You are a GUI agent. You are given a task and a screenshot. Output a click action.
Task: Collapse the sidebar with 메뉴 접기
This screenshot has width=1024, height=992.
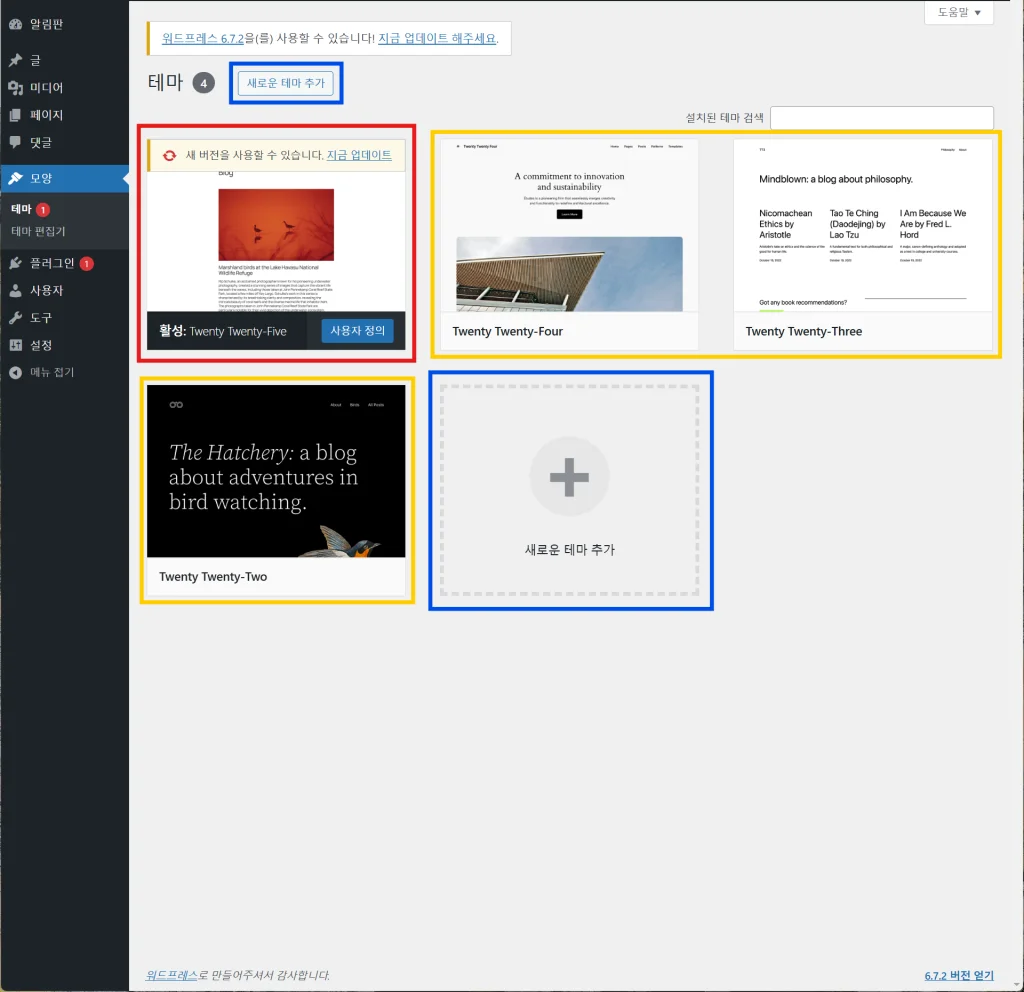coord(64,372)
